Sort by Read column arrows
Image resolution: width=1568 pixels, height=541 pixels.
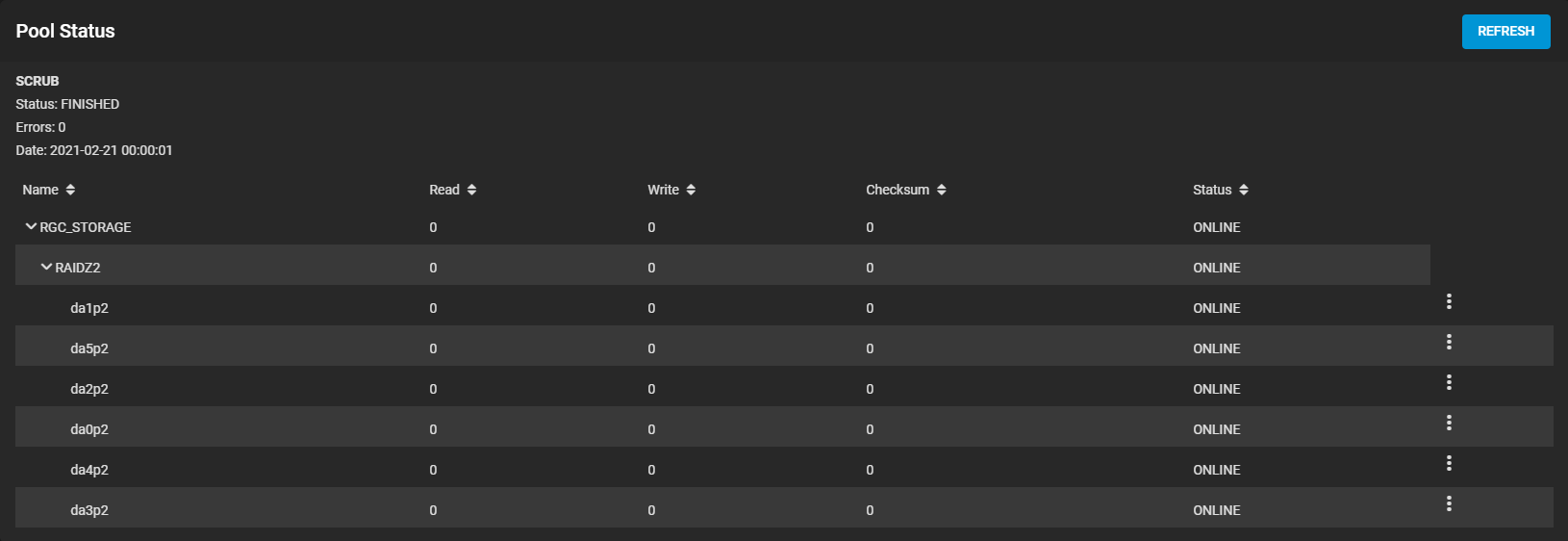(x=471, y=190)
